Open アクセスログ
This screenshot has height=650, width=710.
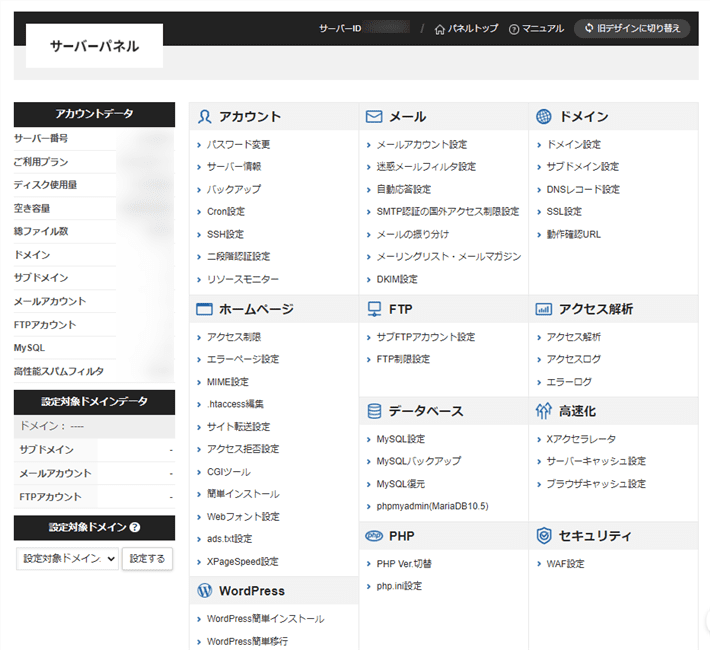coord(573,359)
